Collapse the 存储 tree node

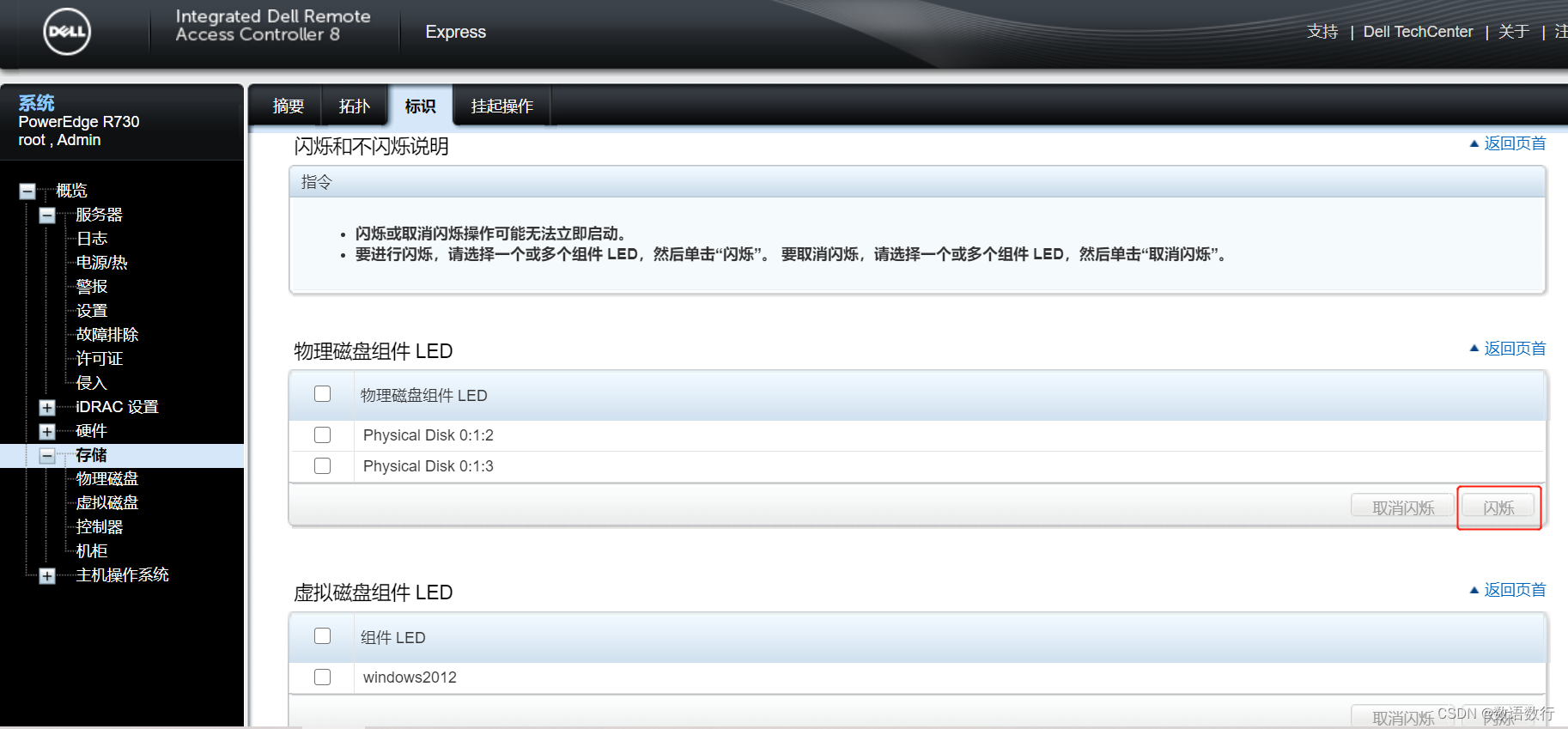coord(47,456)
